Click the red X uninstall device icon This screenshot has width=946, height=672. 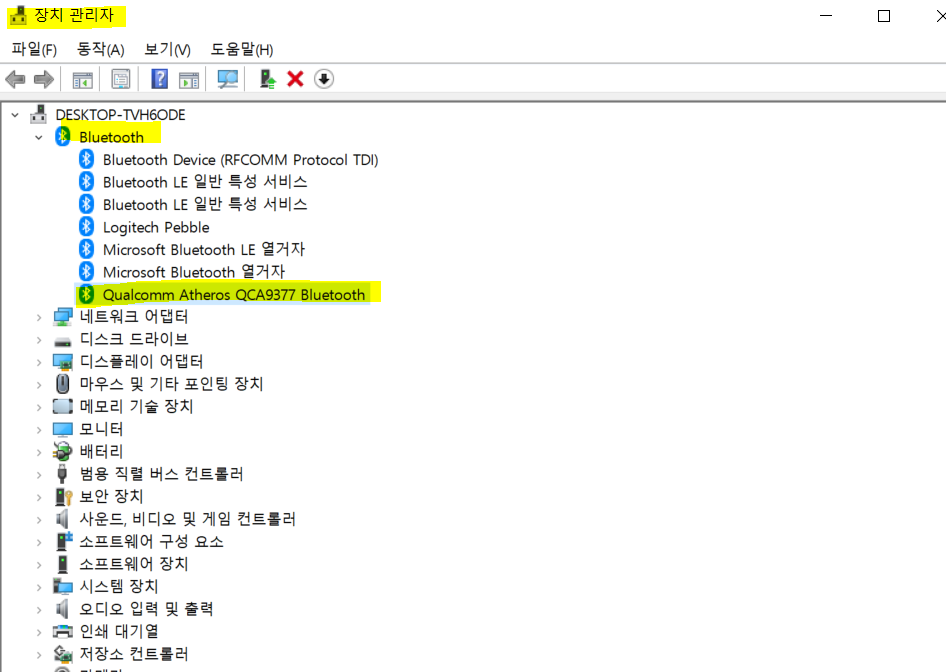(295, 79)
